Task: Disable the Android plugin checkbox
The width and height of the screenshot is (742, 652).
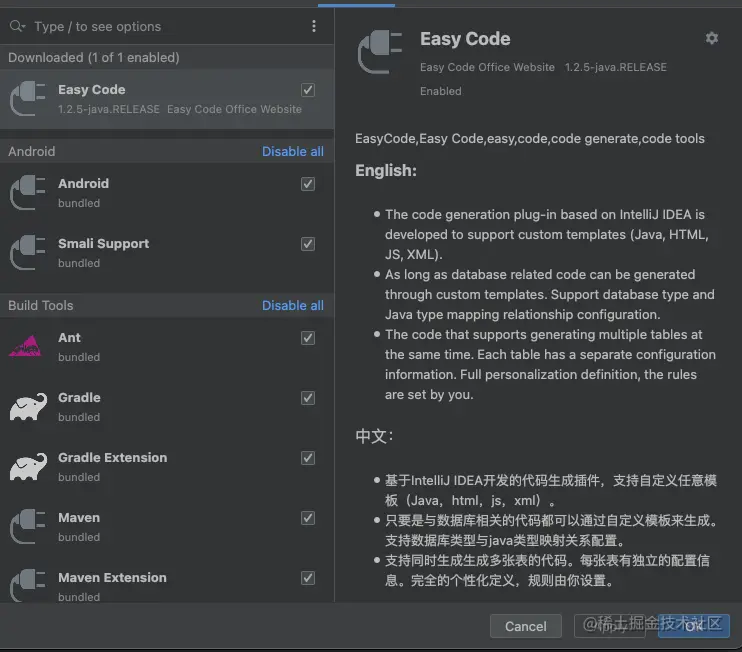Action: pos(308,184)
